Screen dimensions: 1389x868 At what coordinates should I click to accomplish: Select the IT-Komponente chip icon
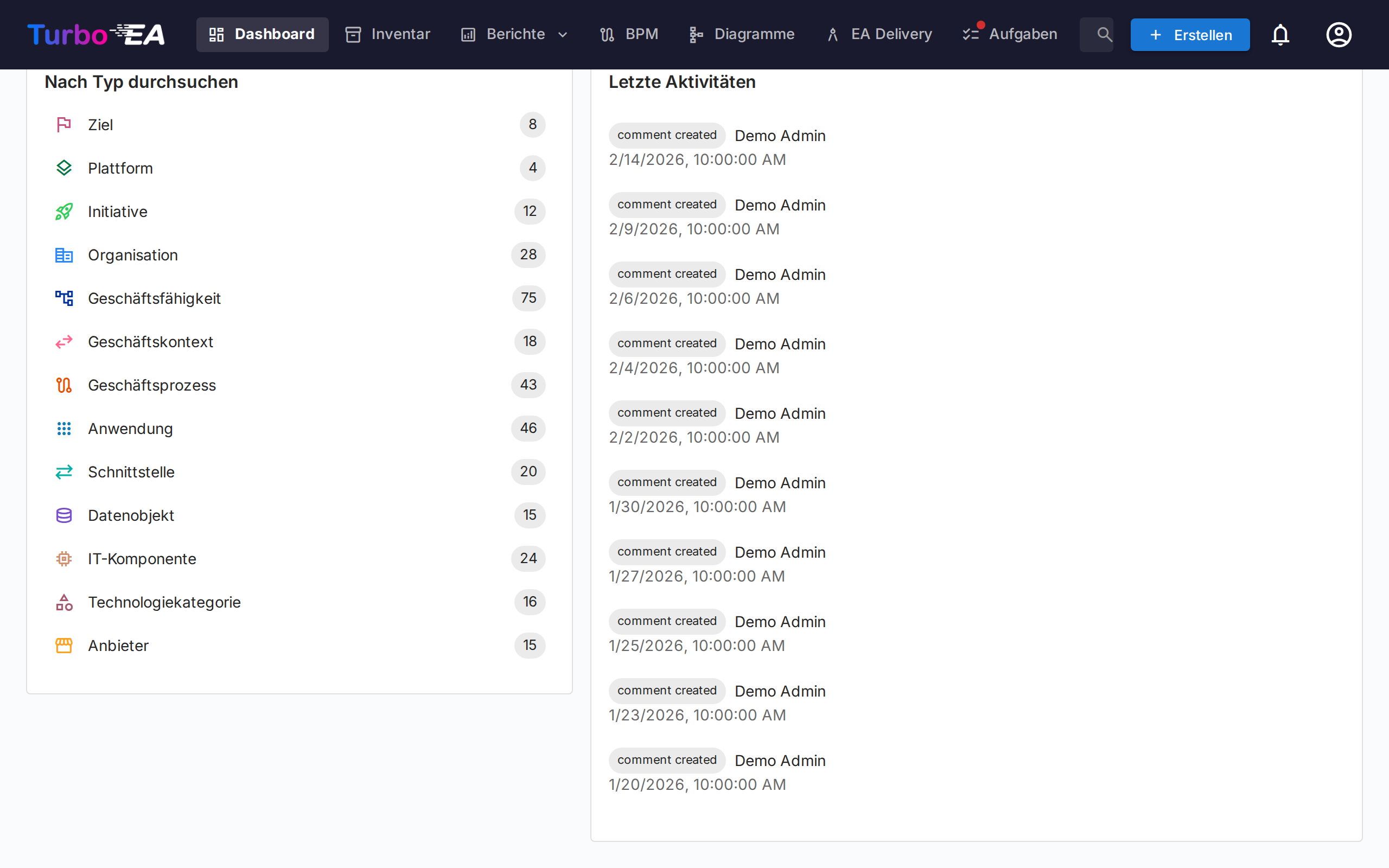(x=63, y=559)
